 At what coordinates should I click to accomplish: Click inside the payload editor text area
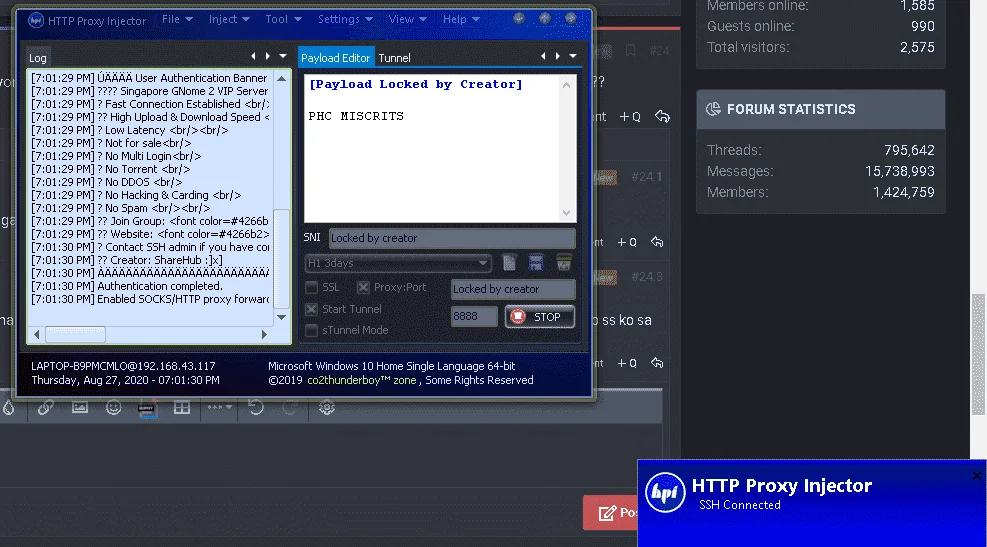432,149
